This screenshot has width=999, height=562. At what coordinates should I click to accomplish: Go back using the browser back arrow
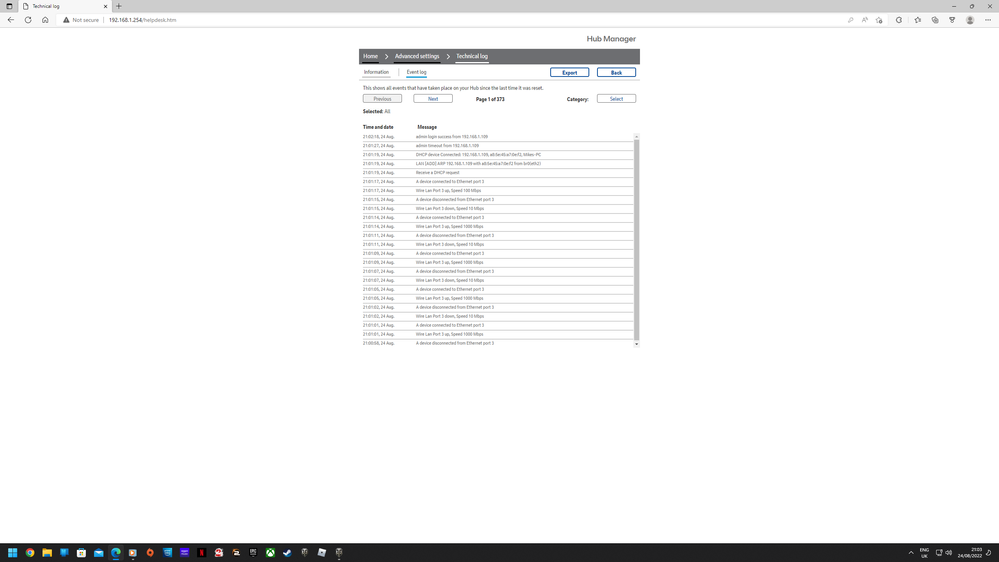point(11,20)
